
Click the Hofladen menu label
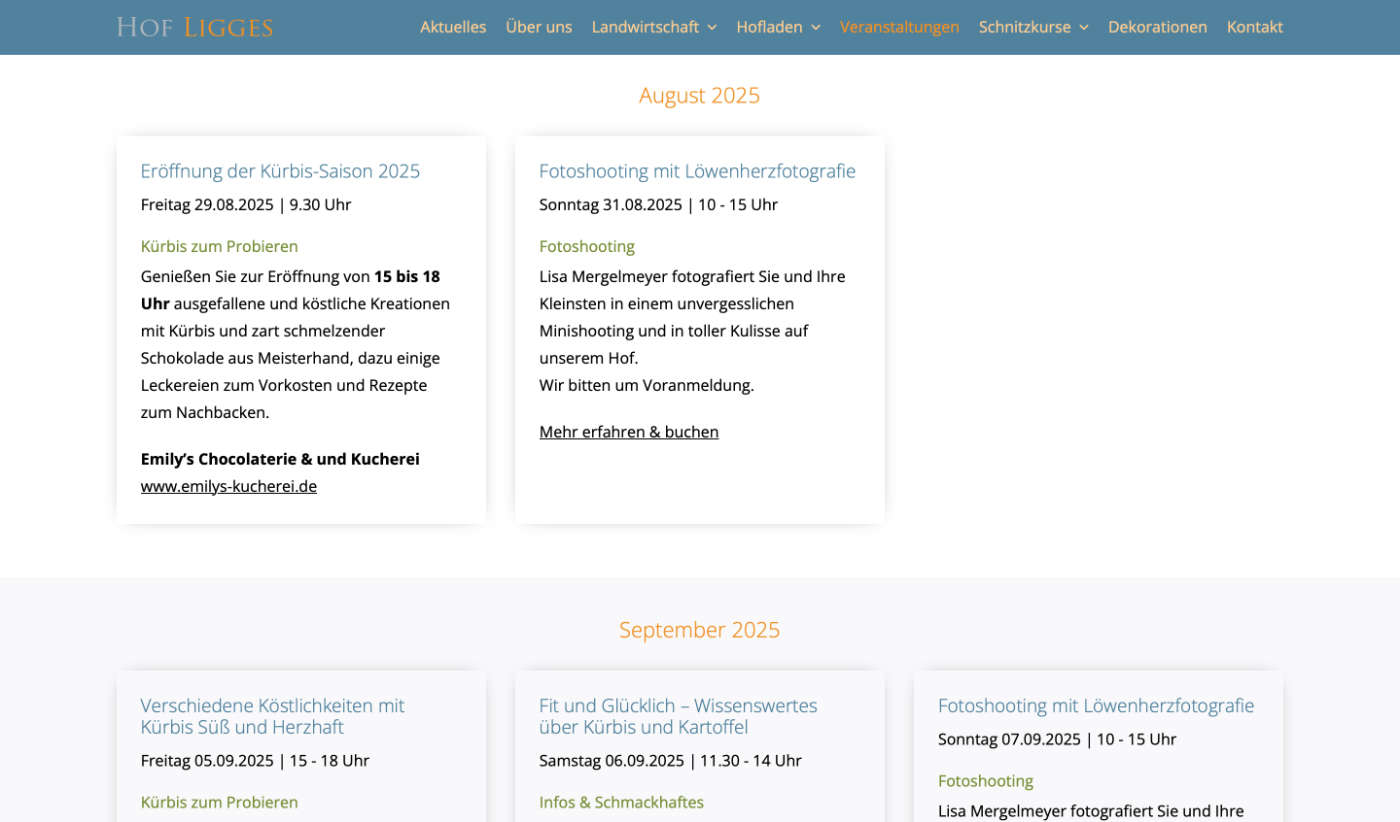pos(769,27)
